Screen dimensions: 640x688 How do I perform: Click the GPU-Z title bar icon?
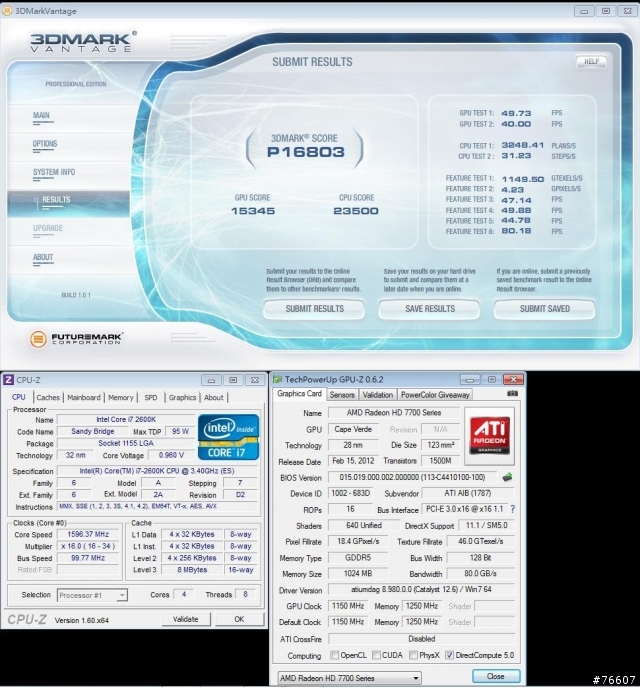point(277,380)
